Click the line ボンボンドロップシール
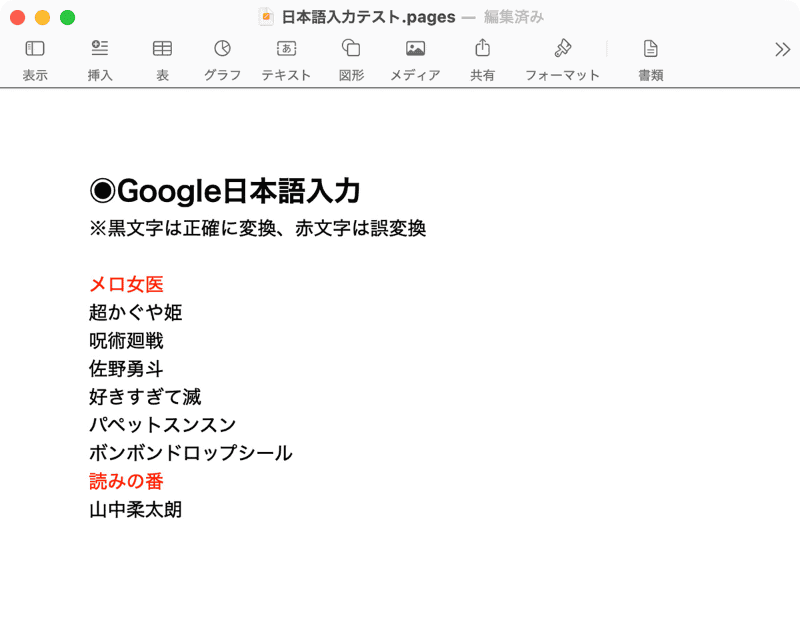 coord(191,453)
